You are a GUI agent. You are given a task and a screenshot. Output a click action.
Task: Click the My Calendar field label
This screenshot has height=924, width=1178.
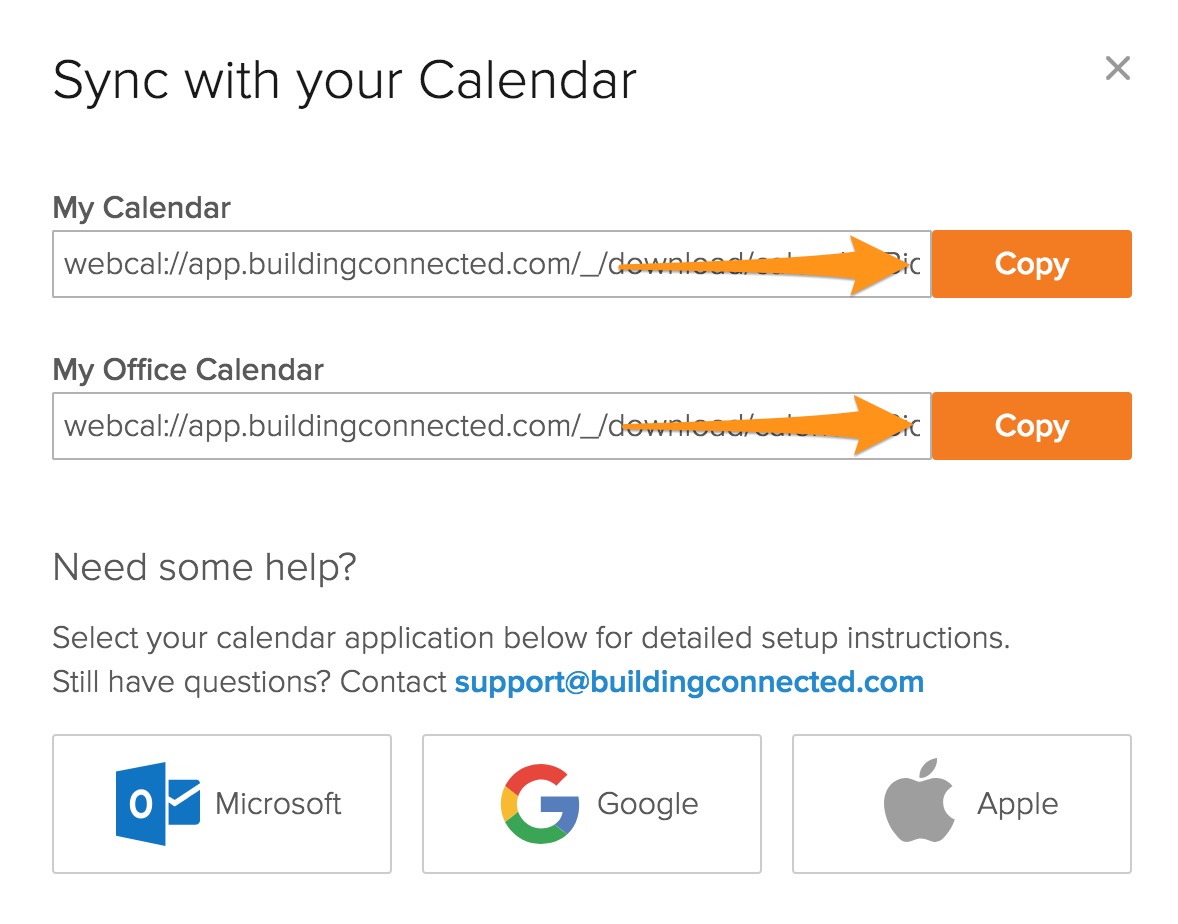[141, 208]
